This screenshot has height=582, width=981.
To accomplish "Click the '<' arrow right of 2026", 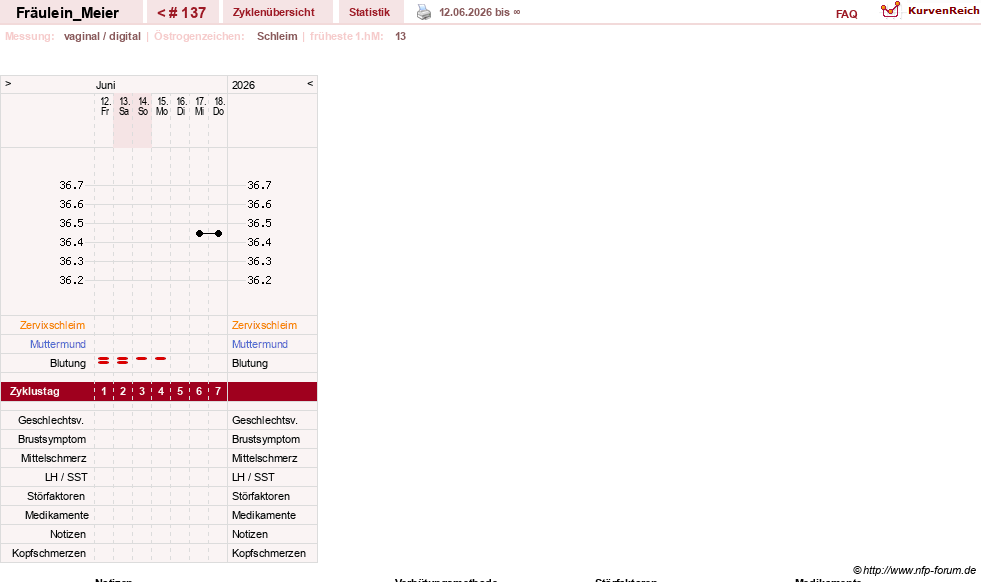I will pyautogui.click(x=310, y=83).
